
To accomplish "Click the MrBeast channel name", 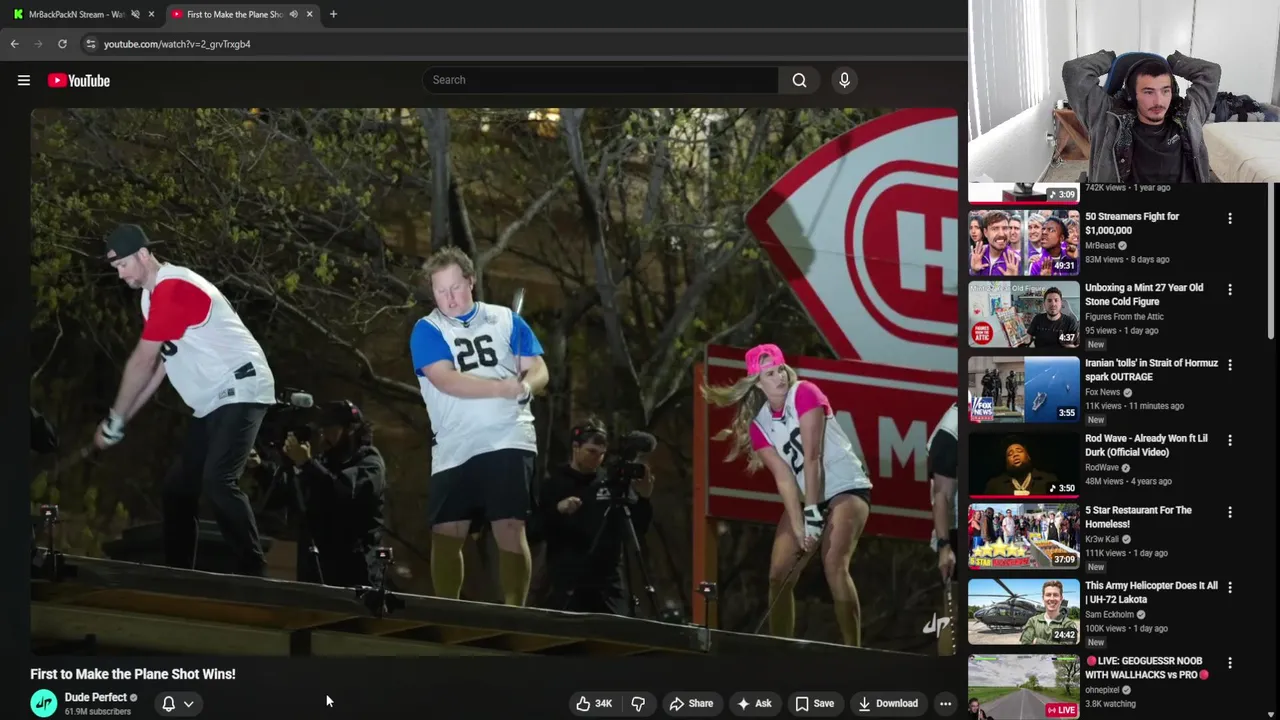I will point(1100,246).
